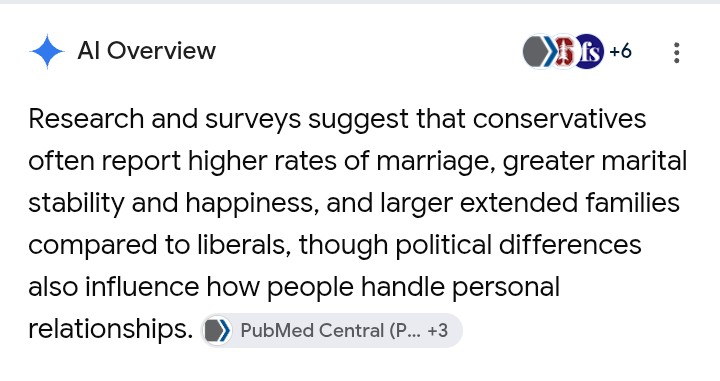This screenshot has height=381, width=720.
Task: Open the three-dot more options menu
Action: pos(676,53)
